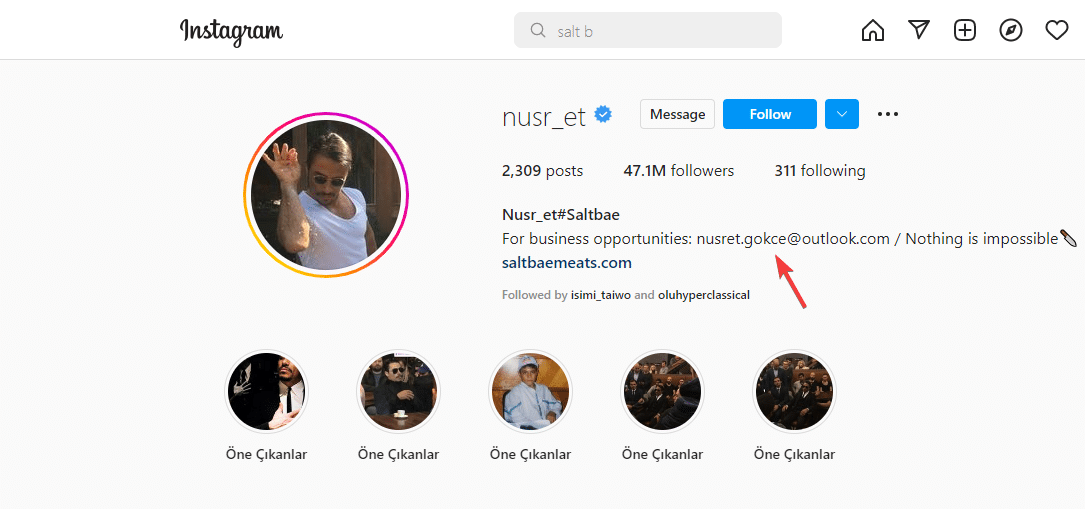This screenshot has height=509, width=1085.
Task: Expand suggested accounts dropdown arrow
Action: (842, 114)
